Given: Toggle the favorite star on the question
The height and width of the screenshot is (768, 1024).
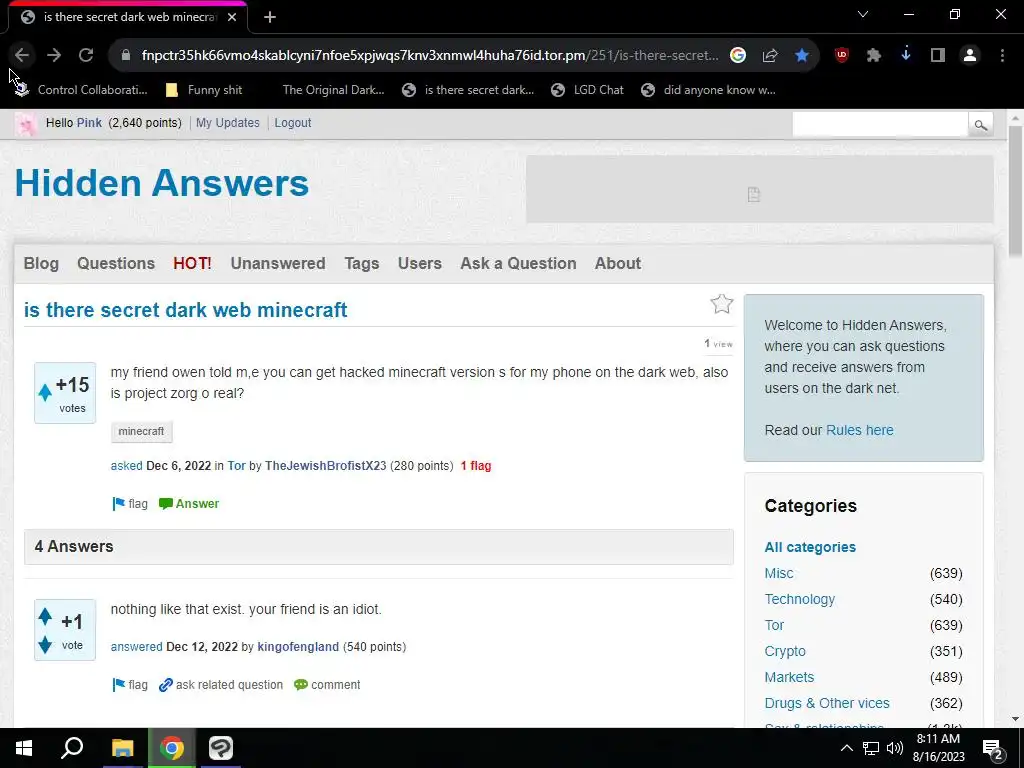Looking at the screenshot, I should 722,304.
